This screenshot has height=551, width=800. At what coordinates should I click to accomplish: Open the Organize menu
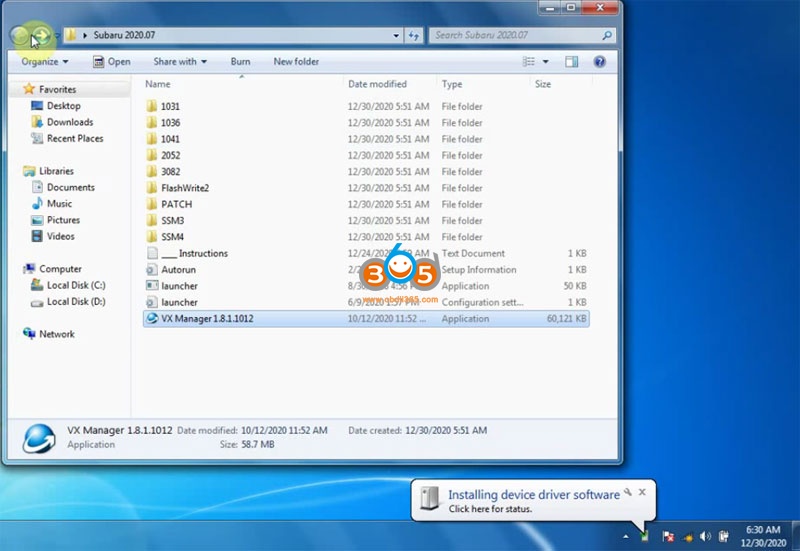(x=44, y=62)
